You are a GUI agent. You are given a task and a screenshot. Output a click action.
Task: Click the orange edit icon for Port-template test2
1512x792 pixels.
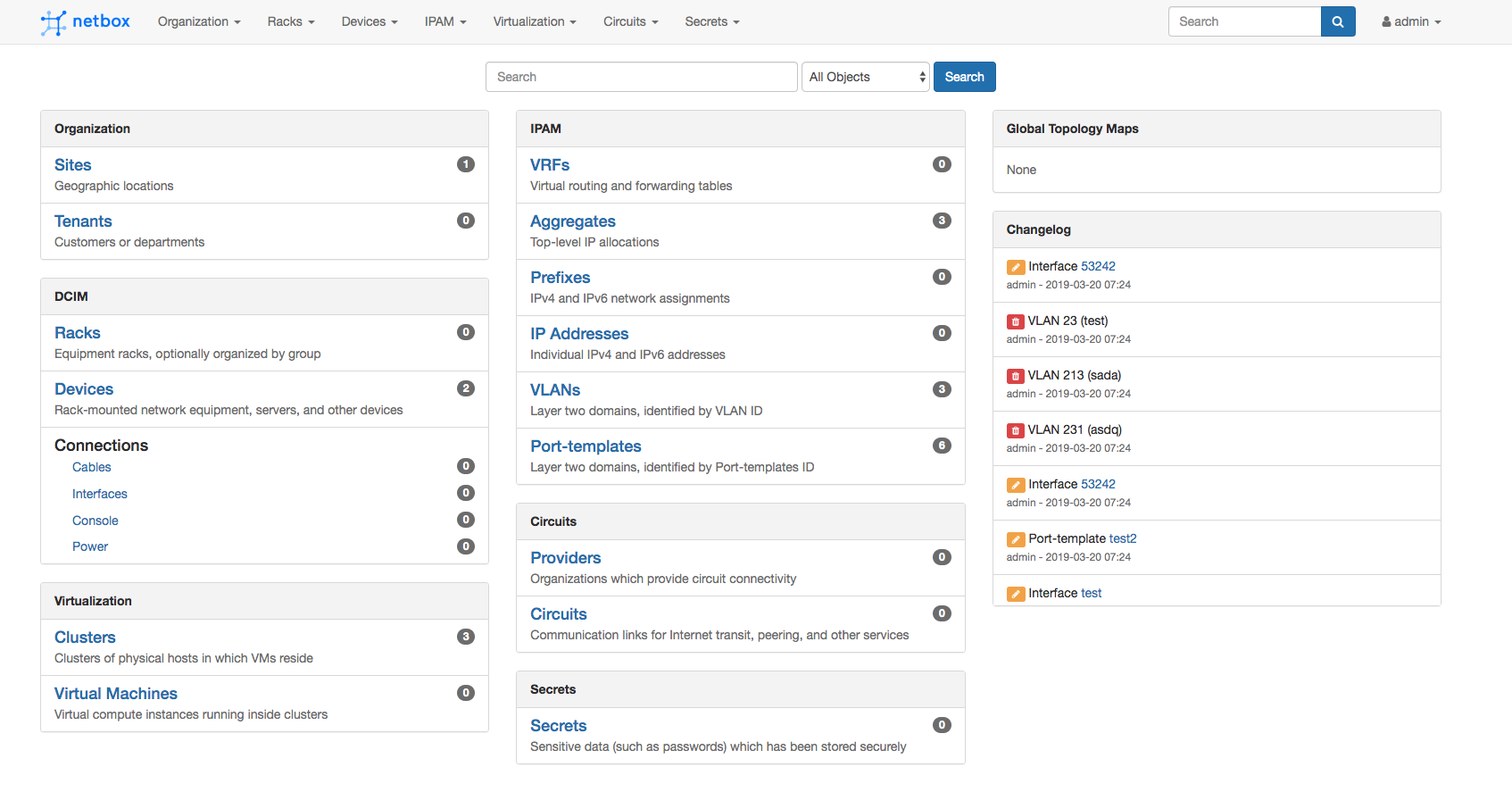tap(1016, 539)
